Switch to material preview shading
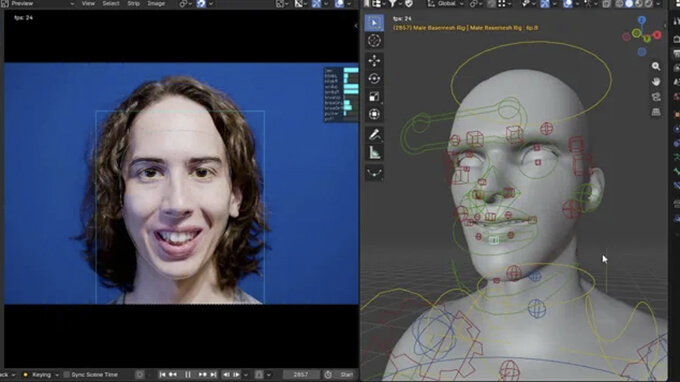Screen dimensions: 680x382 [638, 4]
